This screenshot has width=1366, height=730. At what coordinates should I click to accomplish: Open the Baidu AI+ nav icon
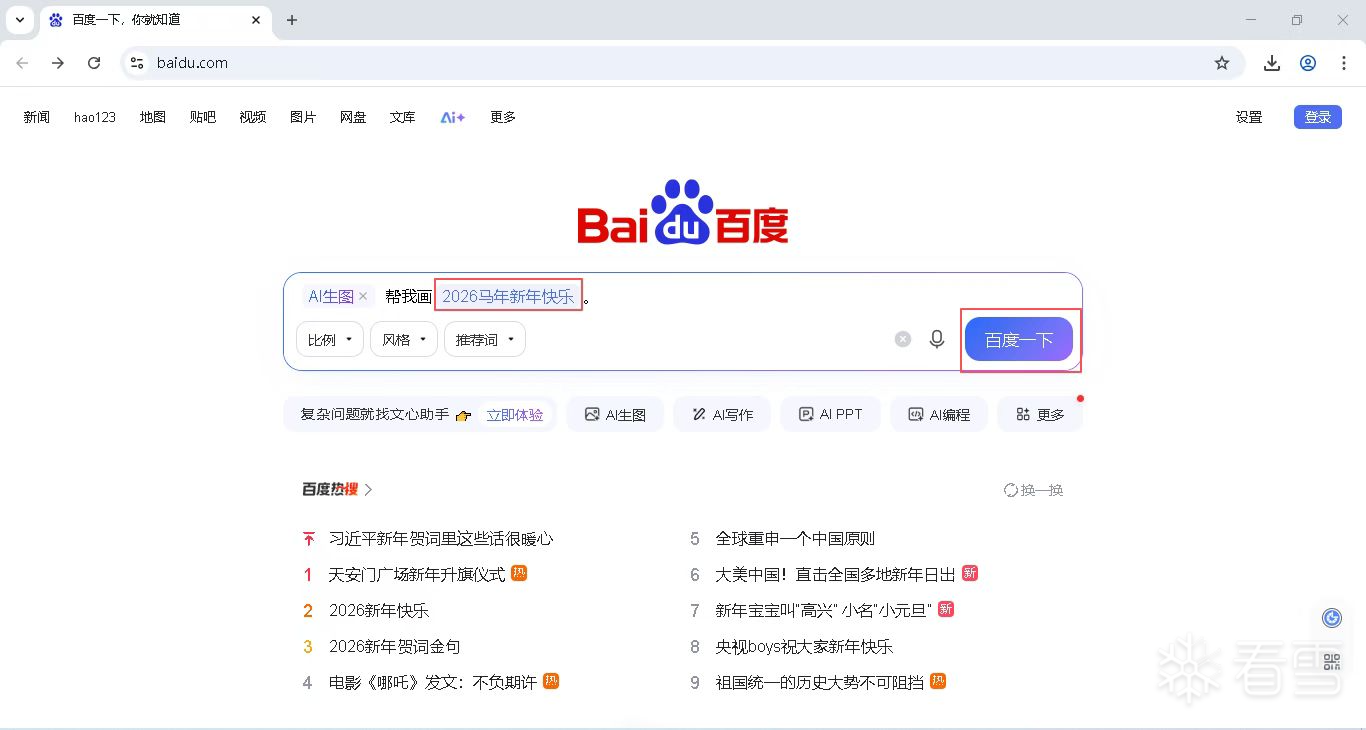click(x=453, y=117)
